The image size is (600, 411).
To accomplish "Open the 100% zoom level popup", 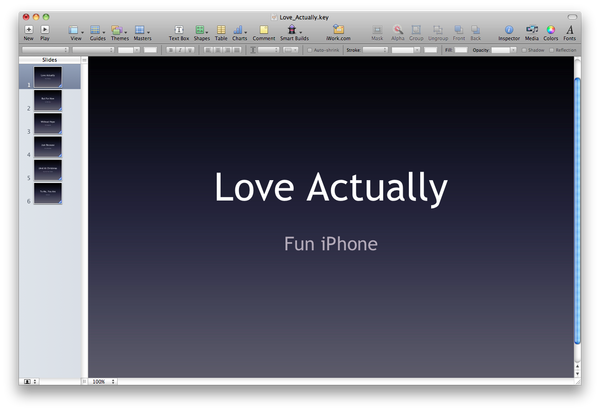I will [103, 382].
